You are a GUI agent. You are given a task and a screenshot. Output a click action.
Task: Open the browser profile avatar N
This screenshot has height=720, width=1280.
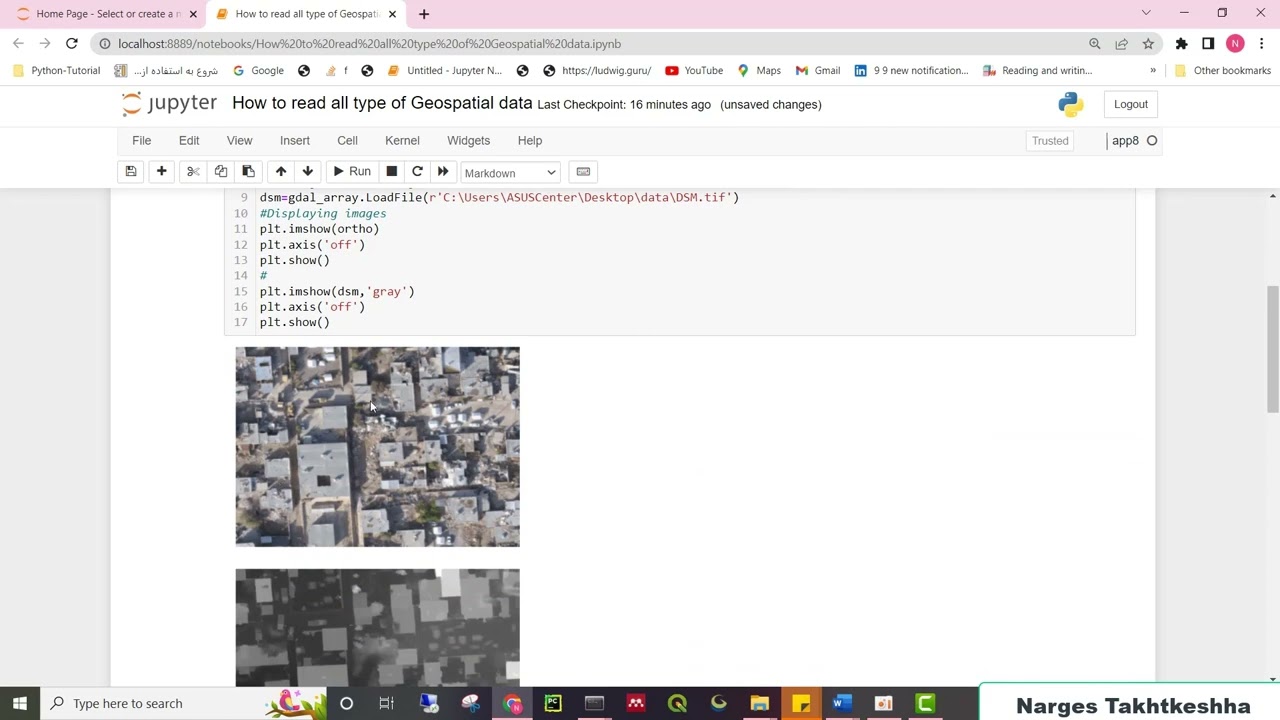pos(1235,44)
